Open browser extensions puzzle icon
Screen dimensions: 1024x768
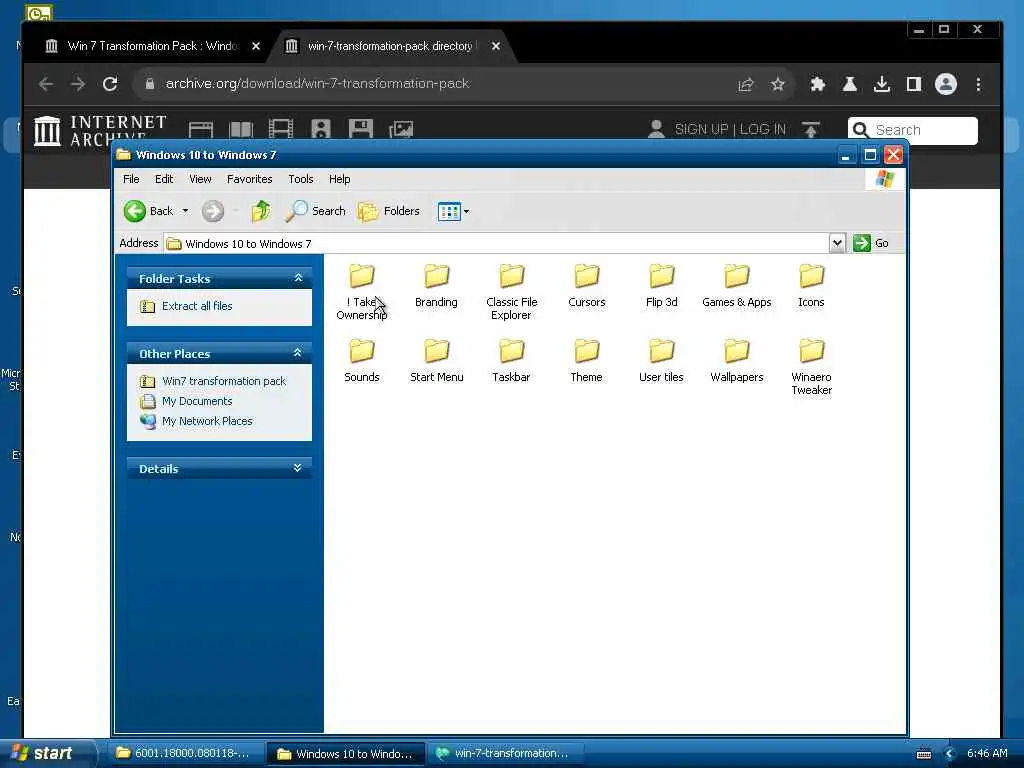click(818, 84)
